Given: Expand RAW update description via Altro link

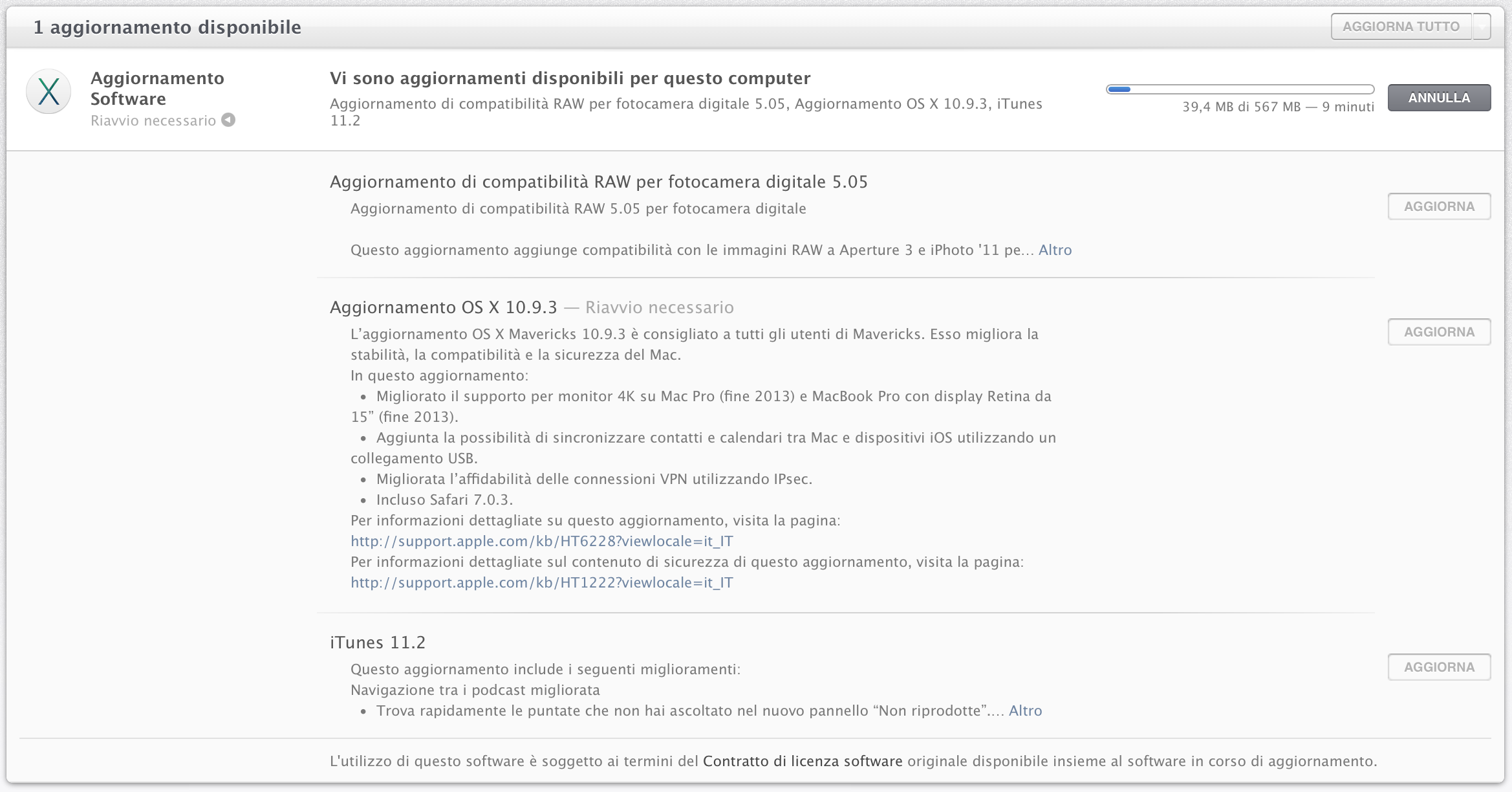Looking at the screenshot, I should pyautogui.click(x=1055, y=250).
